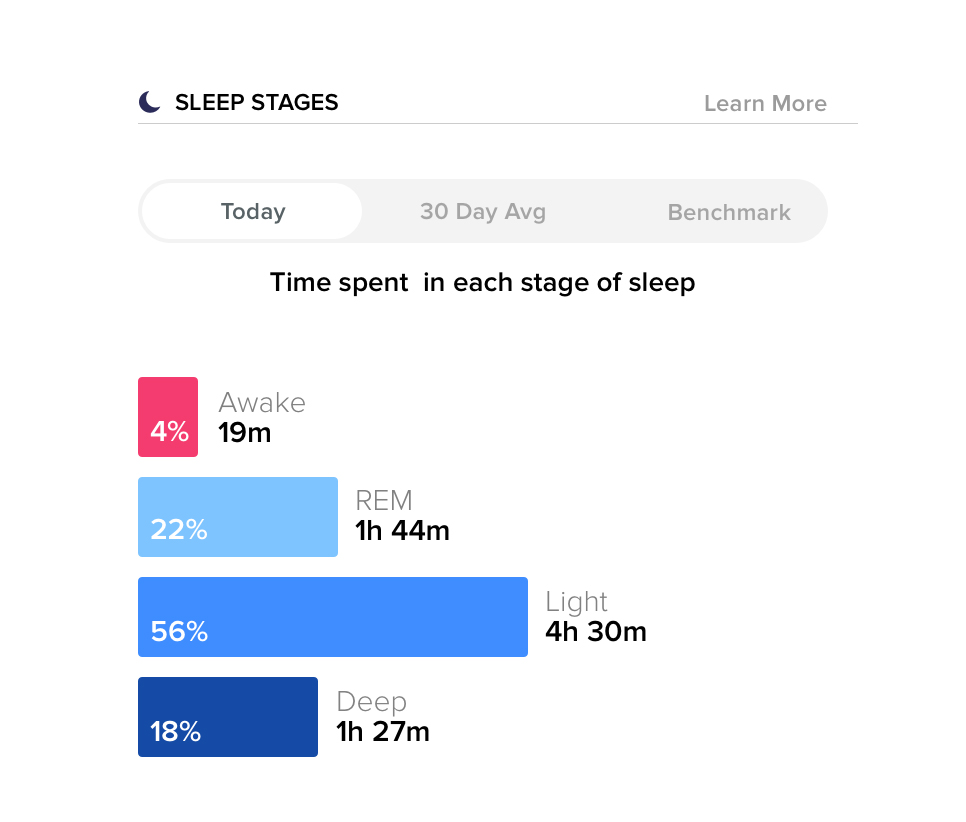
Task: Click the Light stage label
Action: (x=576, y=602)
